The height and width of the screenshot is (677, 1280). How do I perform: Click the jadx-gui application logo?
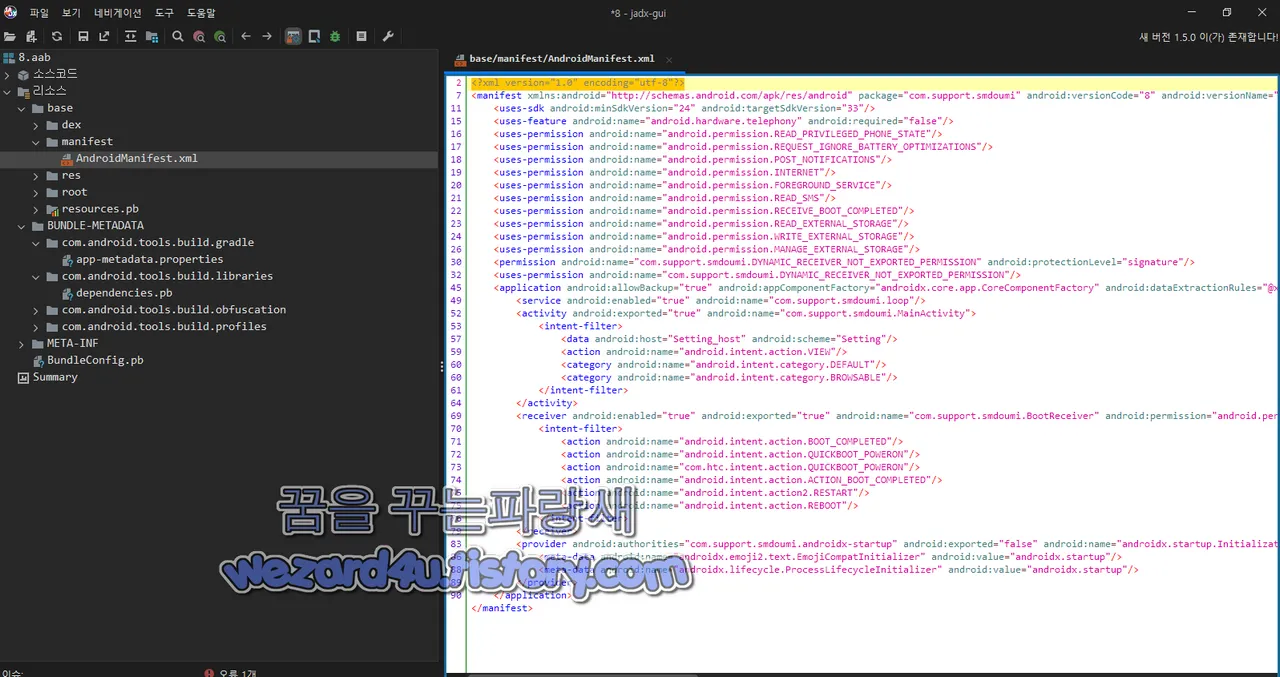(x=10, y=12)
